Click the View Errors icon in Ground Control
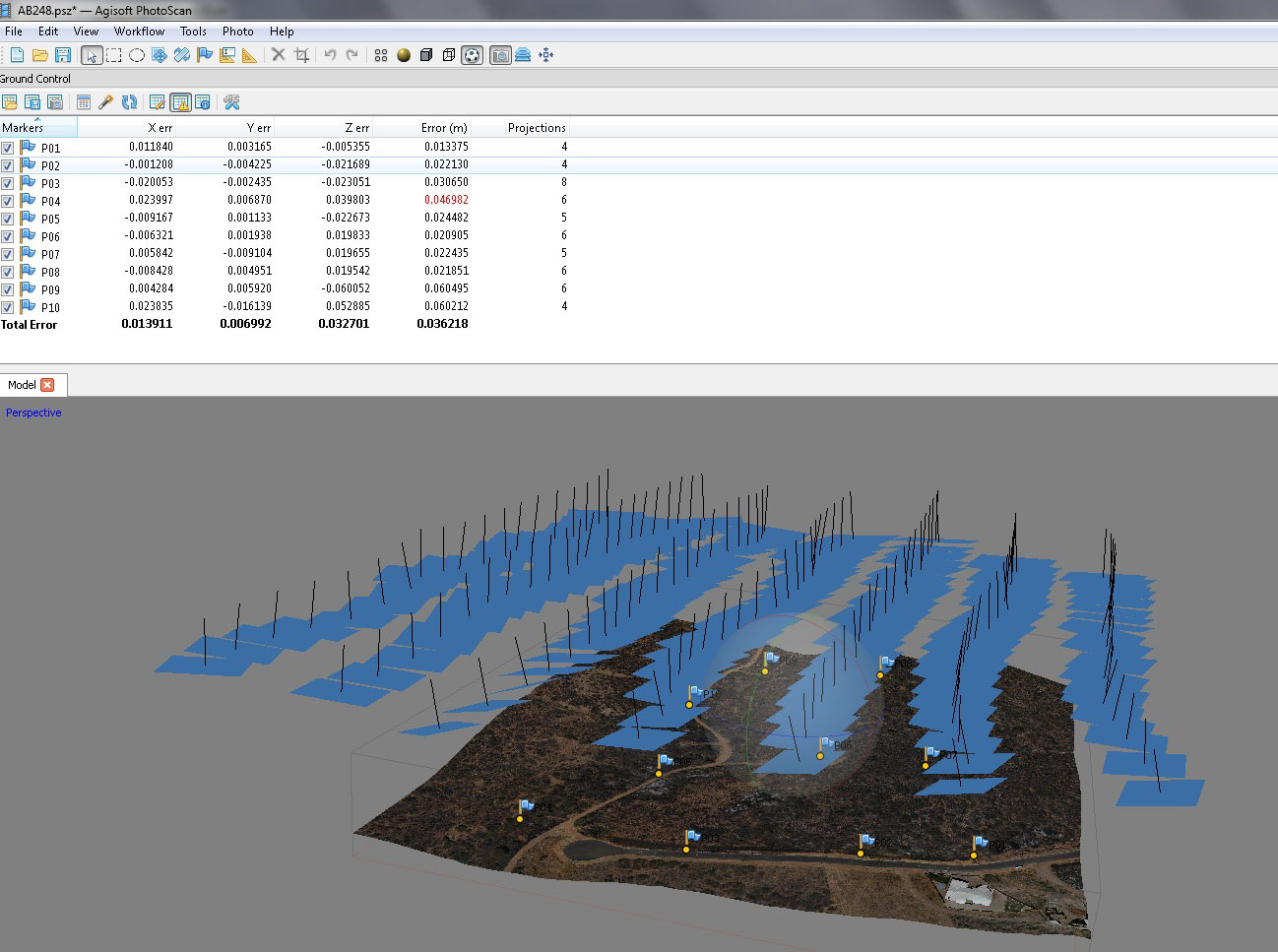Screen dimensions: 1278x952 [180, 102]
